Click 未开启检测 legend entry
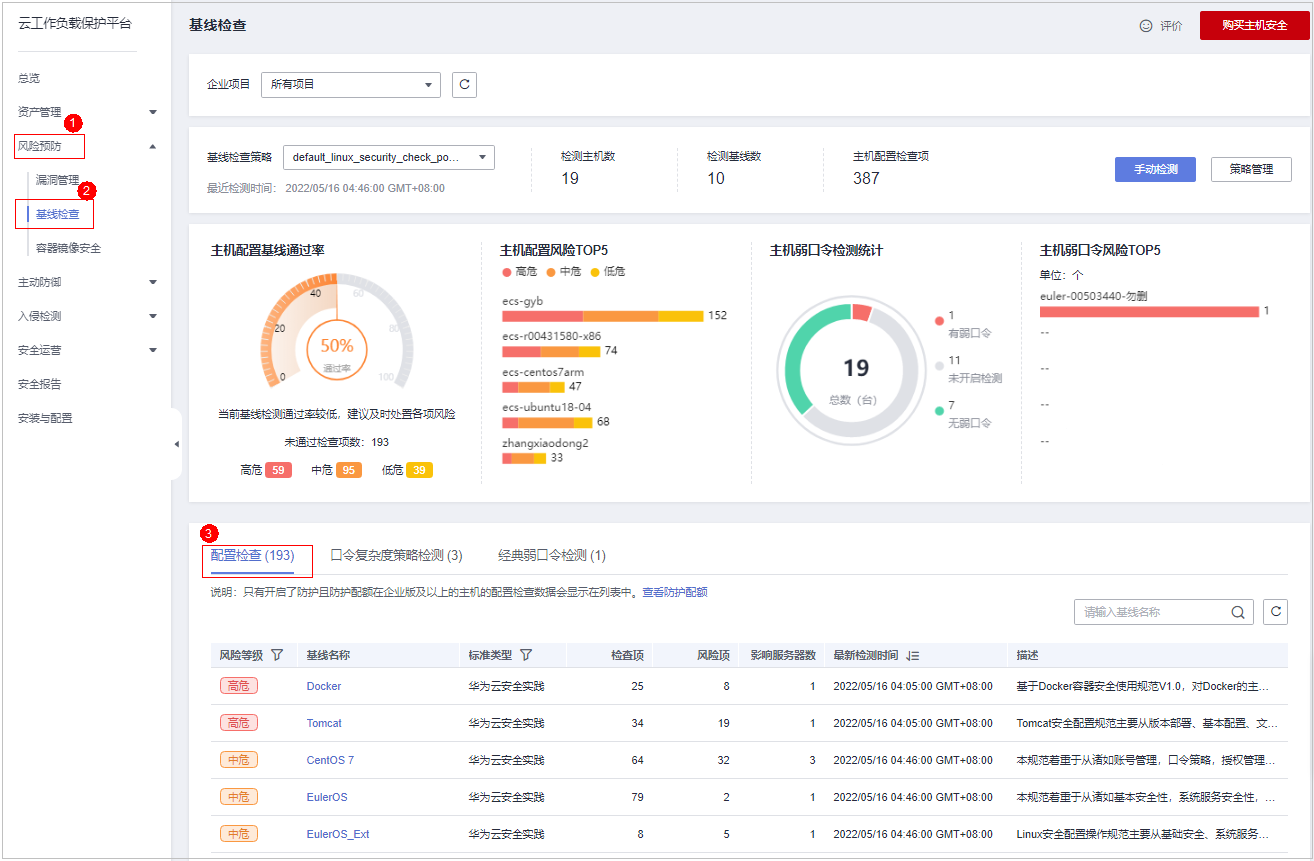 point(968,369)
